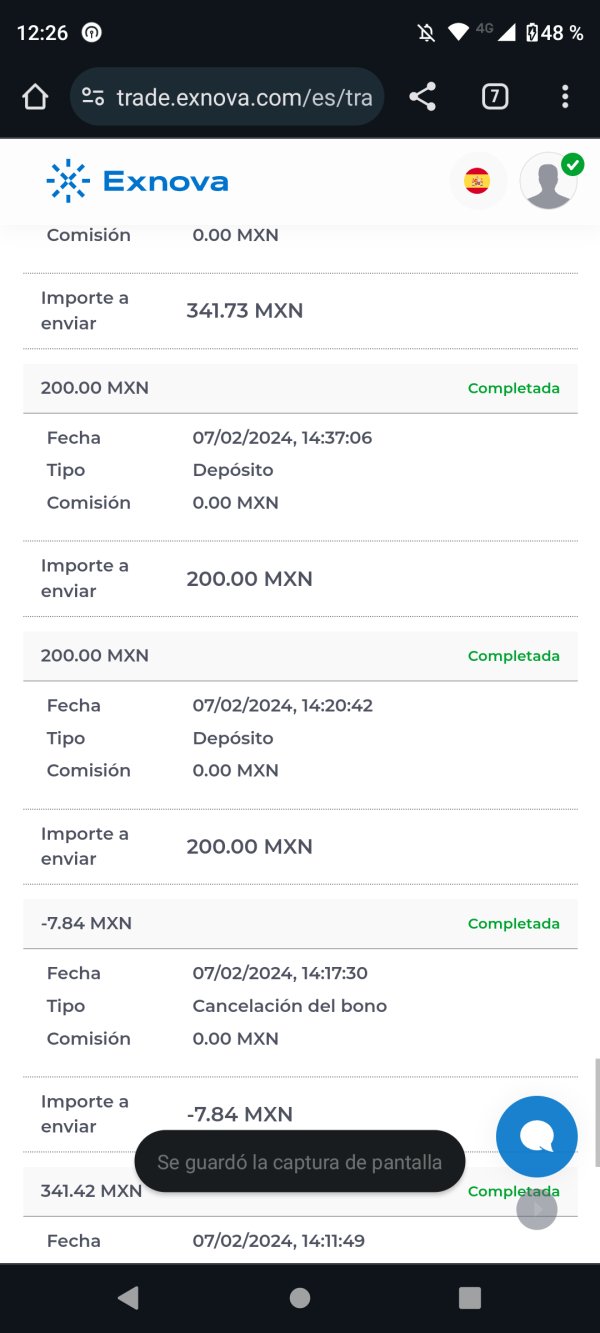Screen dimensions: 600x1333
Task: Click the page scrollbar on the right edge
Action: point(597,1110)
